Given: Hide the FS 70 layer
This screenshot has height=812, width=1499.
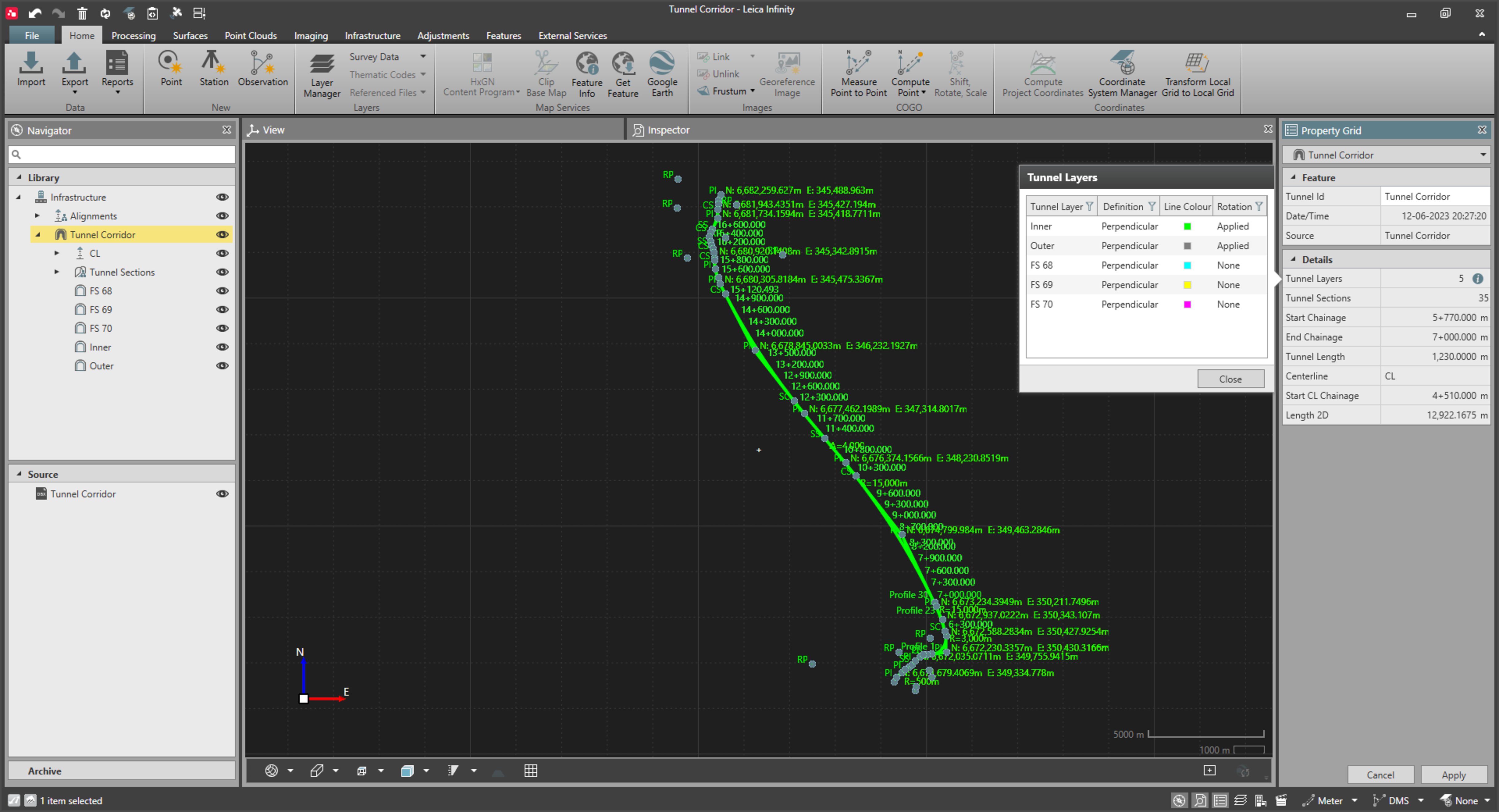Looking at the screenshot, I should [222, 328].
